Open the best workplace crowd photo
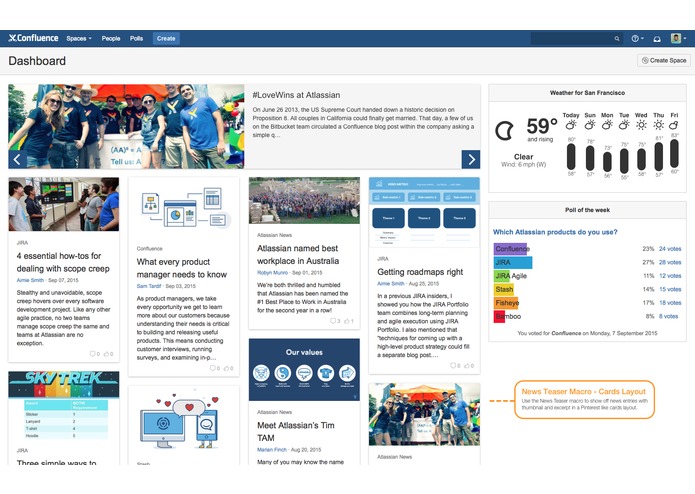695x494 pixels. (x=304, y=200)
